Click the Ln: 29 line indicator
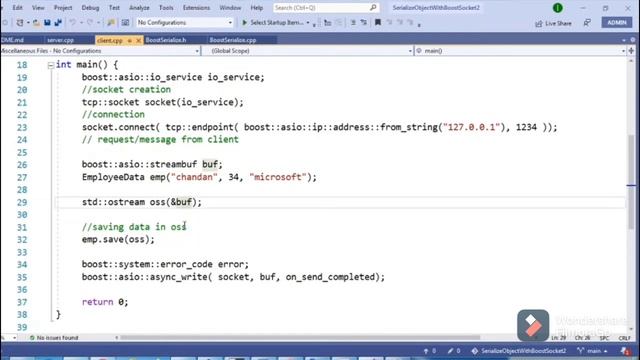The width and height of the screenshot is (640, 360). (x=559, y=338)
